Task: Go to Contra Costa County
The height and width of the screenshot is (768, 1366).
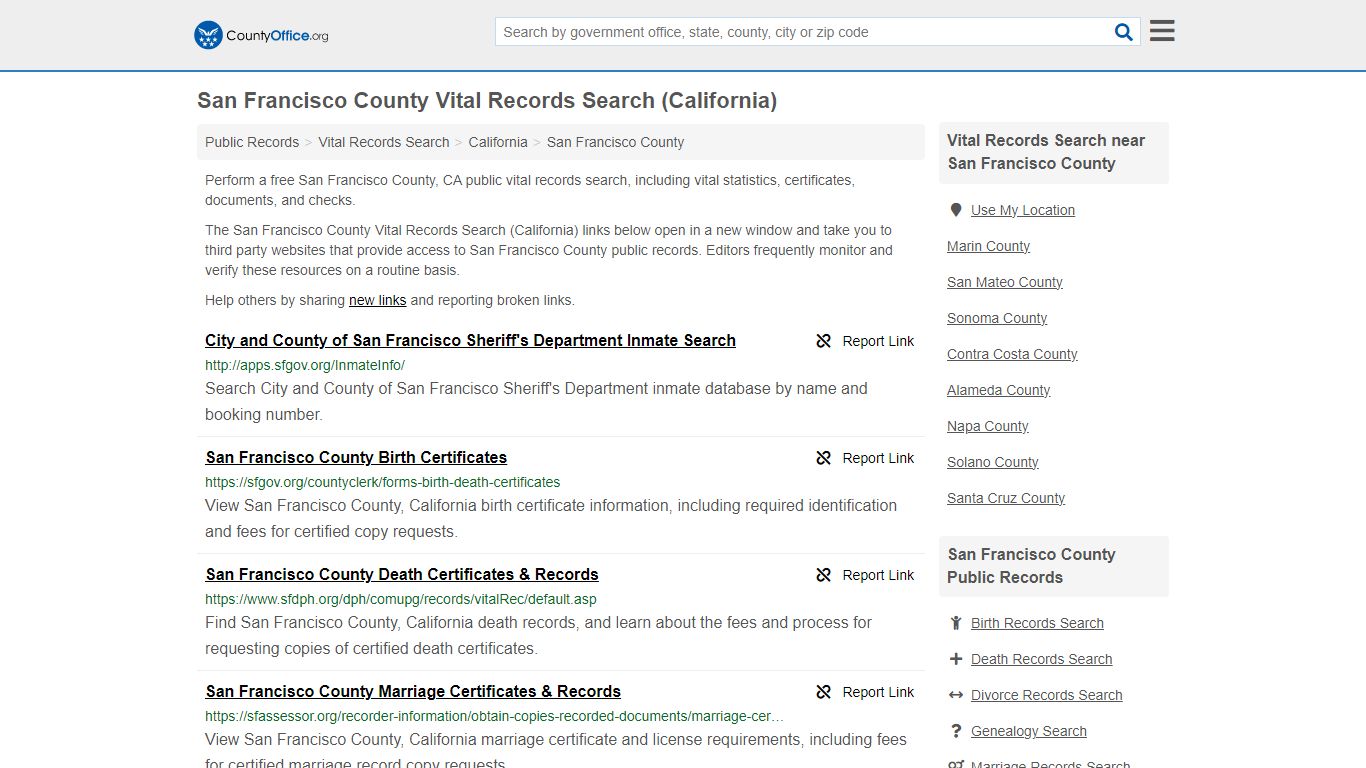Action: pos(1012,354)
